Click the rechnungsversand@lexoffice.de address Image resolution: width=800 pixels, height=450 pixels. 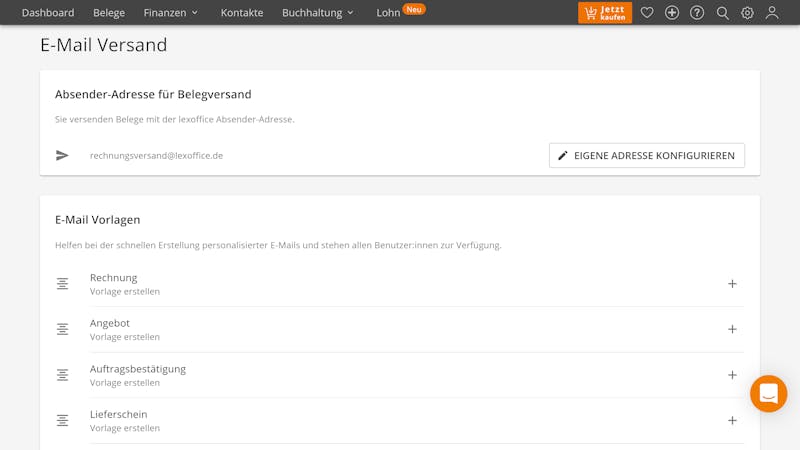(156, 156)
